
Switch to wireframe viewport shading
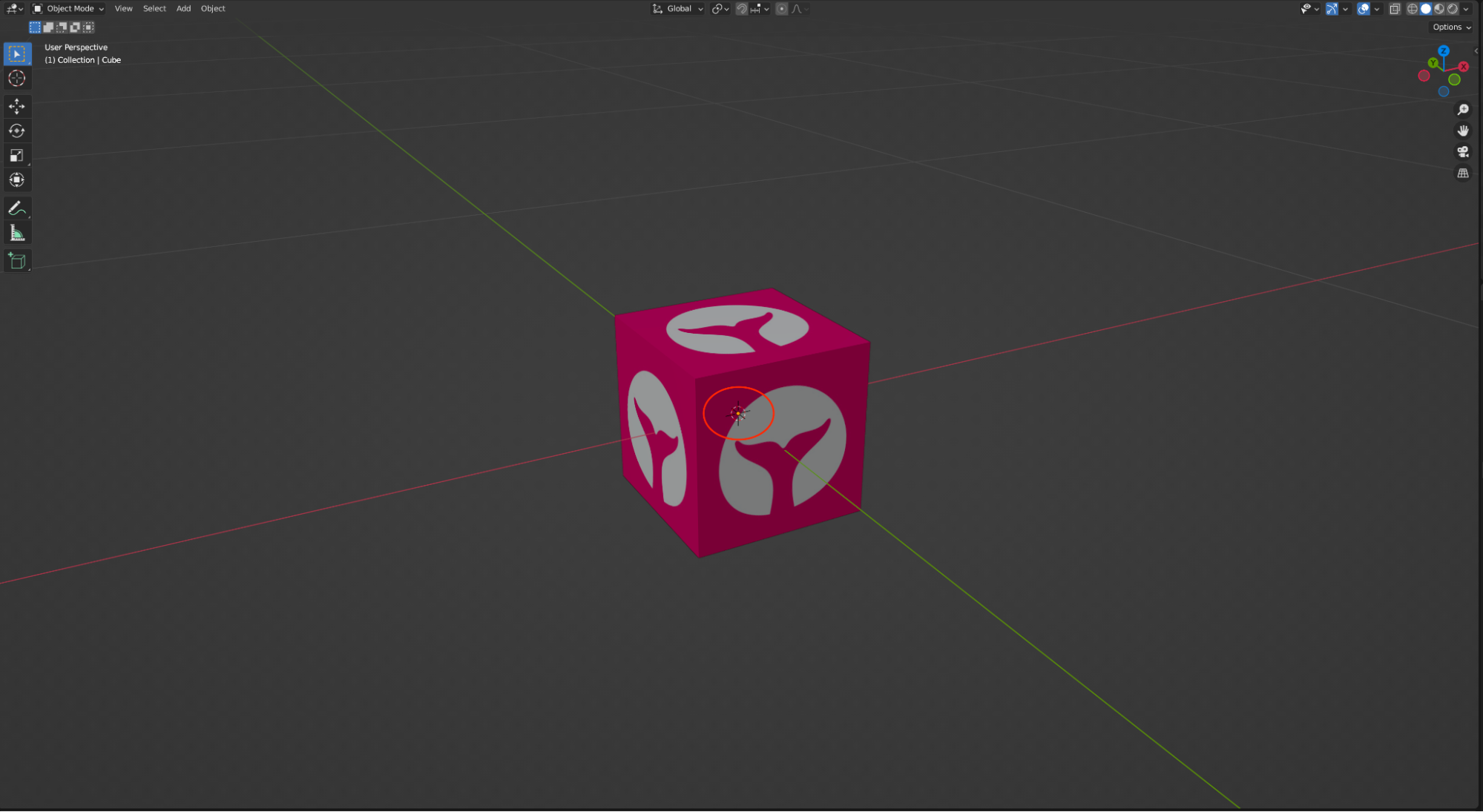[1412, 9]
